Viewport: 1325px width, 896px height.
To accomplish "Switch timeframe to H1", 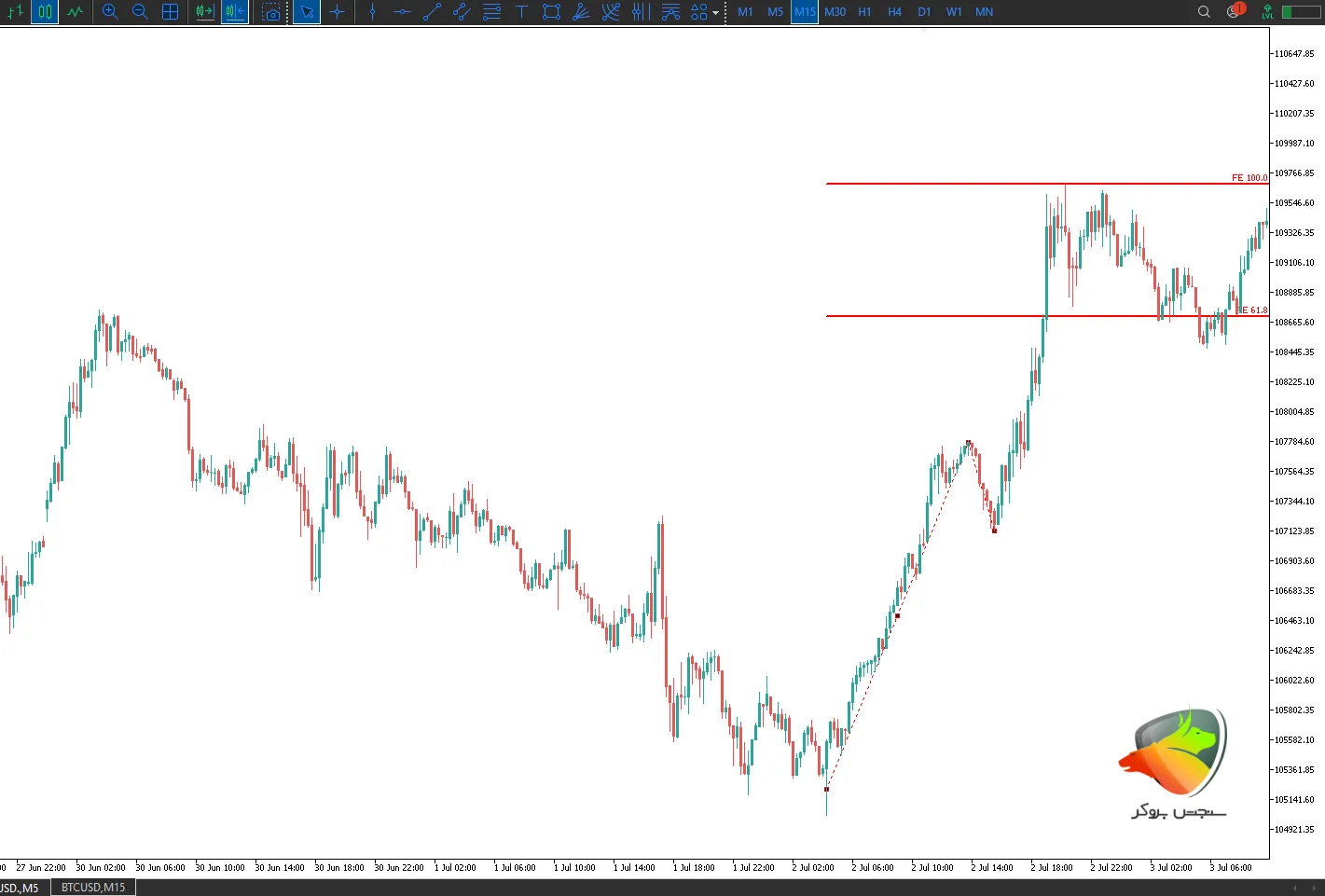I will [x=864, y=12].
